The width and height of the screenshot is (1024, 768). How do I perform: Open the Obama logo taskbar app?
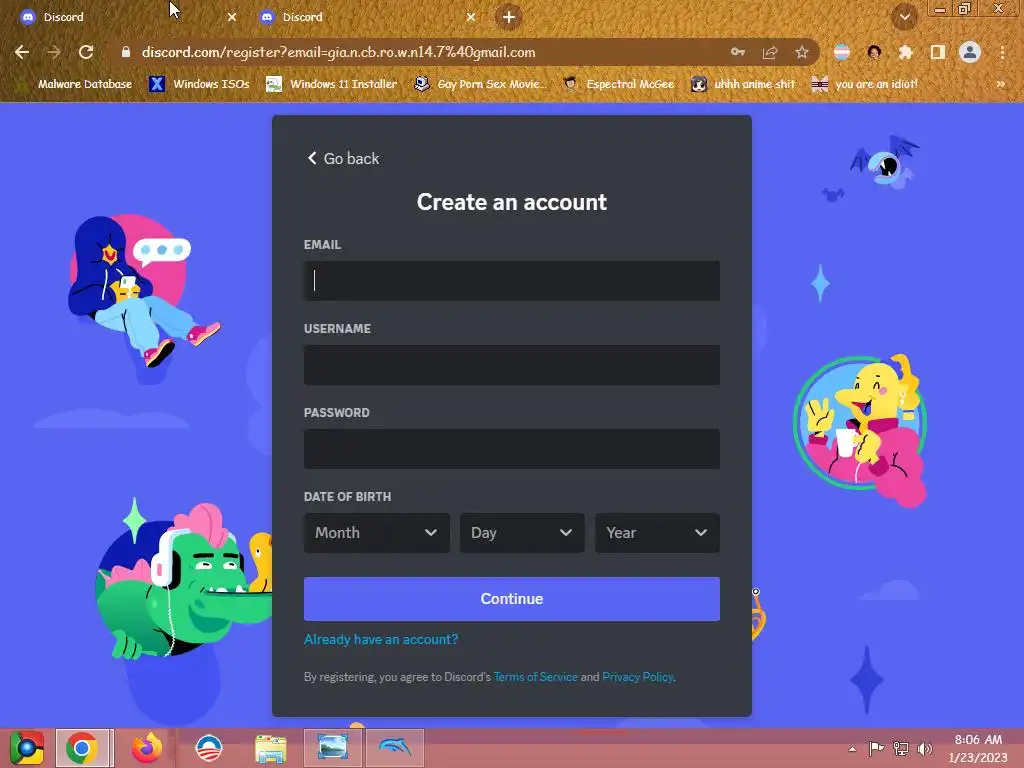[x=209, y=748]
